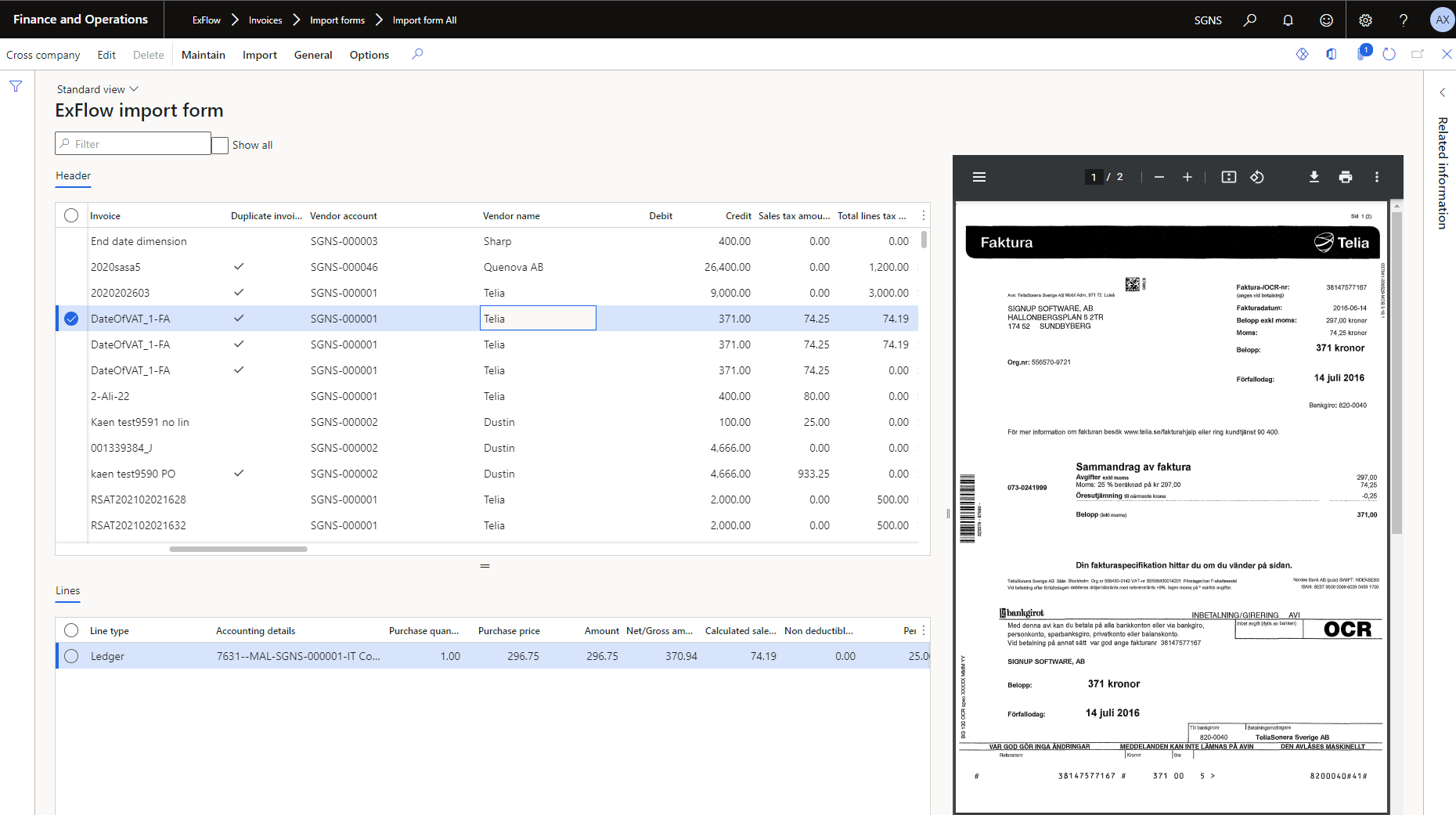
Task: Open Cross company menu
Action: (43, 55)
